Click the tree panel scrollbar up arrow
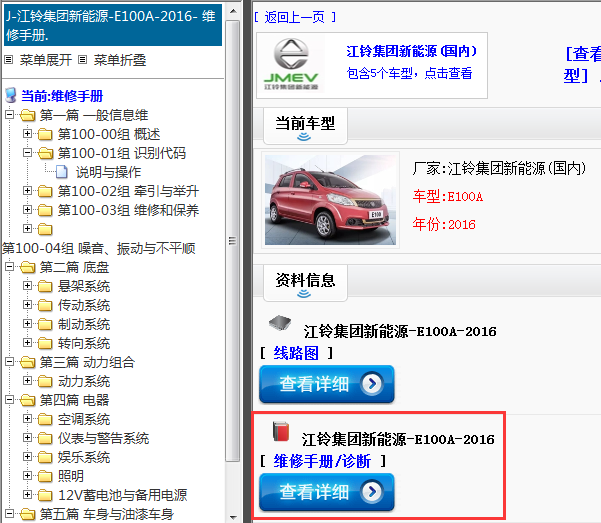The width and height of the screenshot is (601, 523). coord(233,11)
